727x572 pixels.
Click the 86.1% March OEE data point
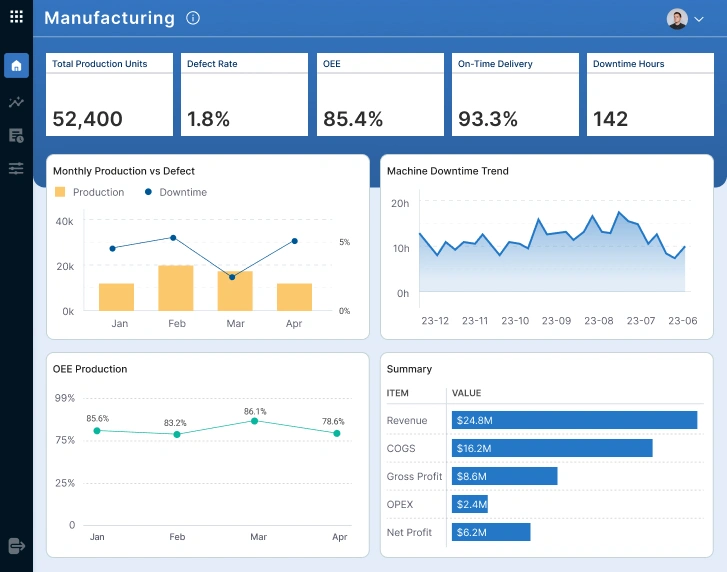tap(255, 421)
